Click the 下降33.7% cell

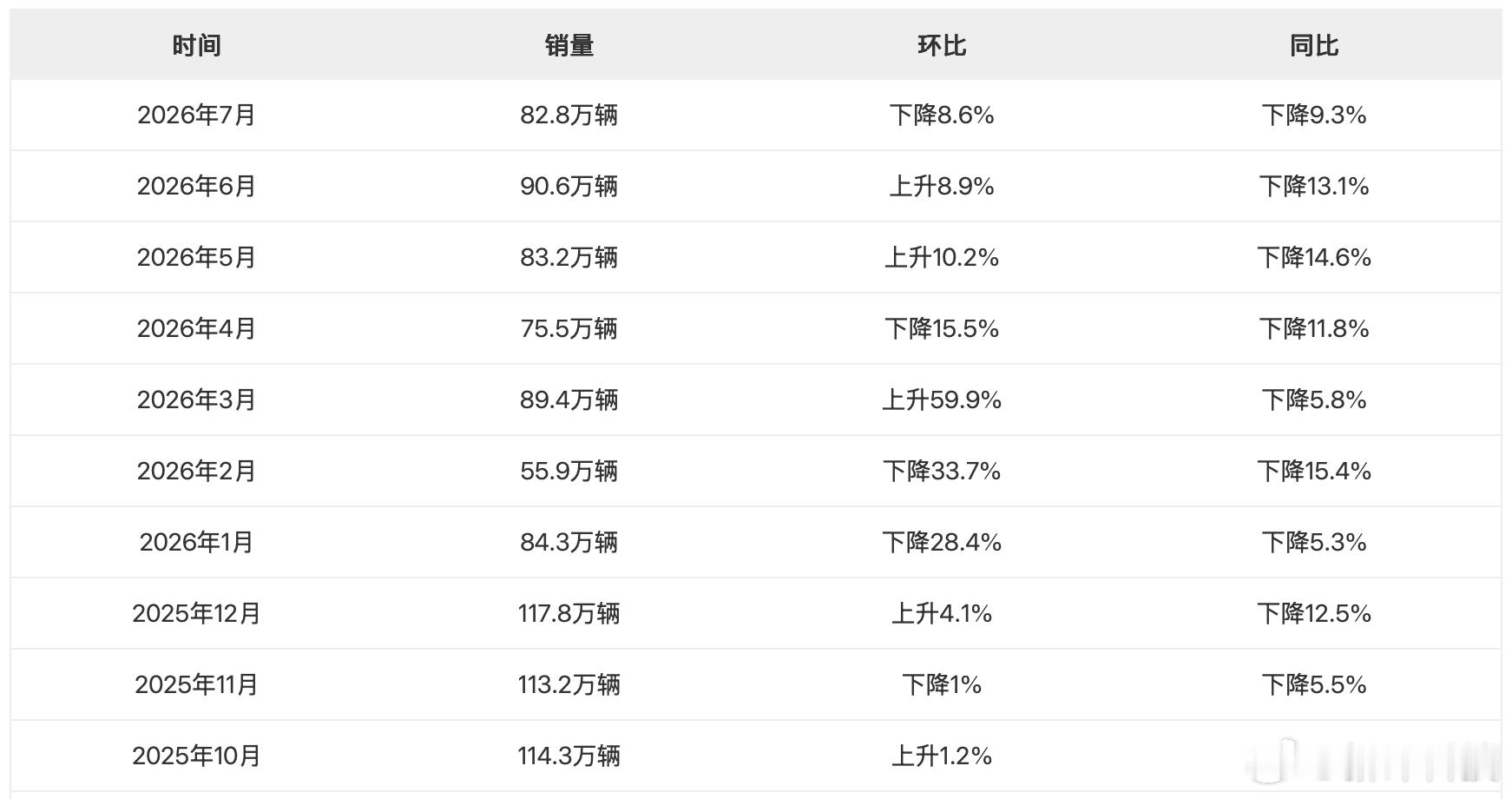click(x=942, y=471)
